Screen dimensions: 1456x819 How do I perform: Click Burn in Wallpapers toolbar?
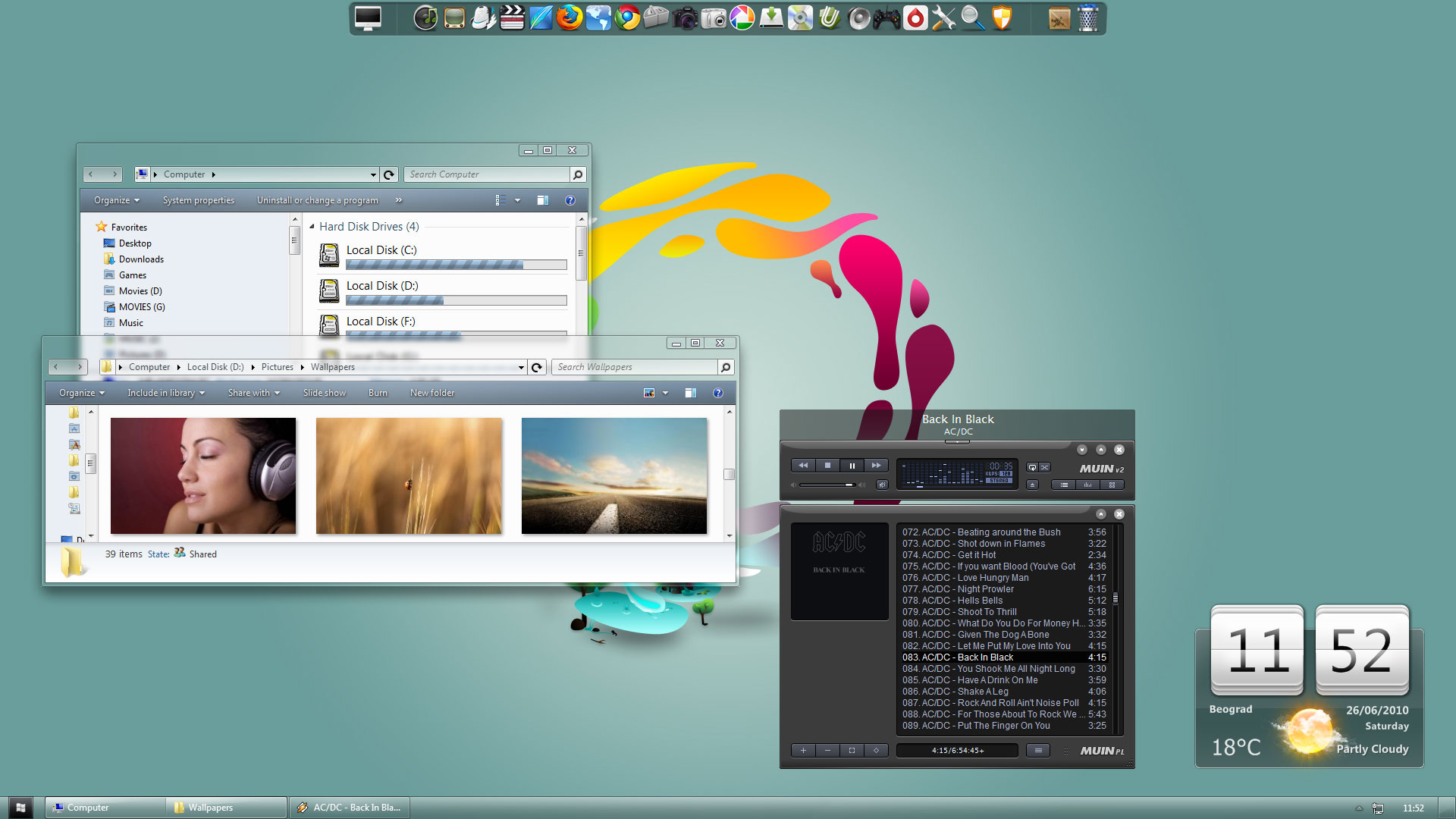click(x=378, y=393)
